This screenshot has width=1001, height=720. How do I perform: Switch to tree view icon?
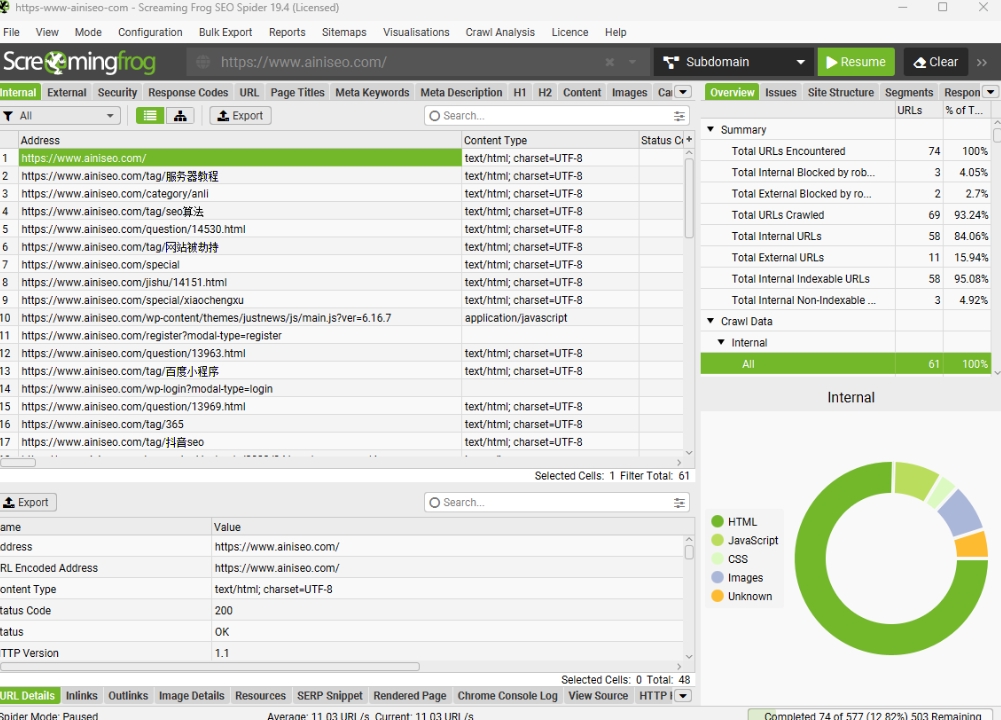point(180,116)
